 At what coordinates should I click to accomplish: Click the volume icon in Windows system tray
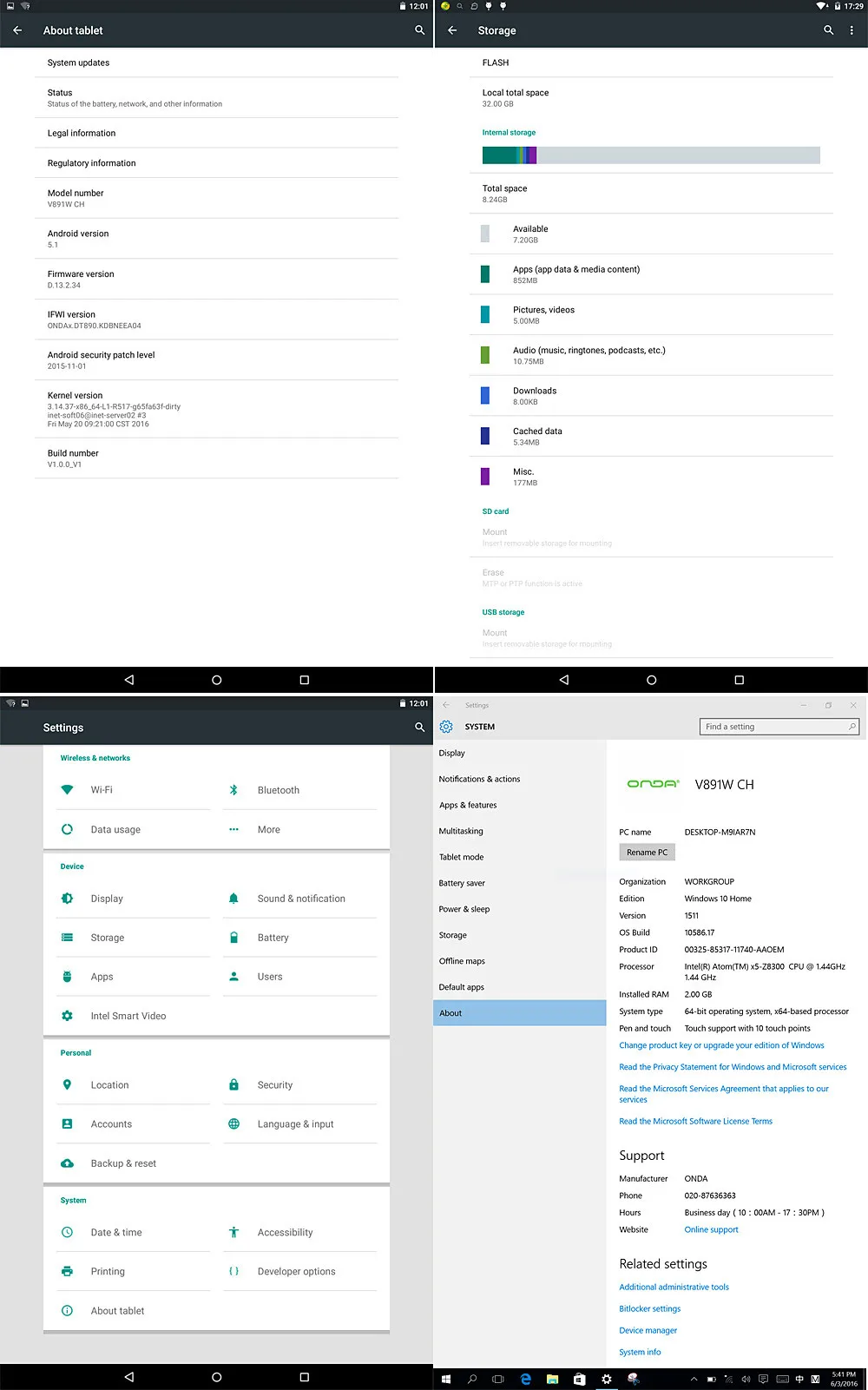pos(746,1379)
